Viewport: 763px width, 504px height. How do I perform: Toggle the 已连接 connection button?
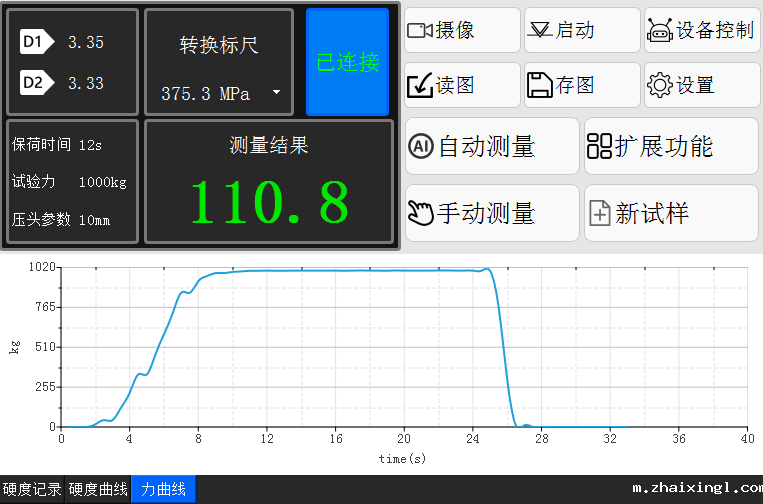347,62
